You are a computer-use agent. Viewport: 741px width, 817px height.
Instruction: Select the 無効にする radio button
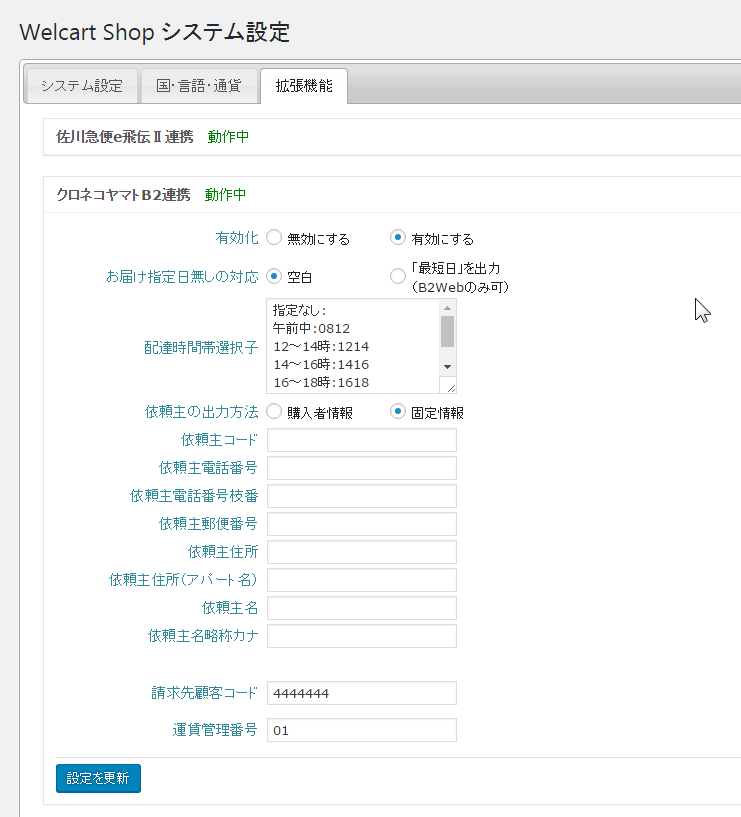[x=274, y=238]
